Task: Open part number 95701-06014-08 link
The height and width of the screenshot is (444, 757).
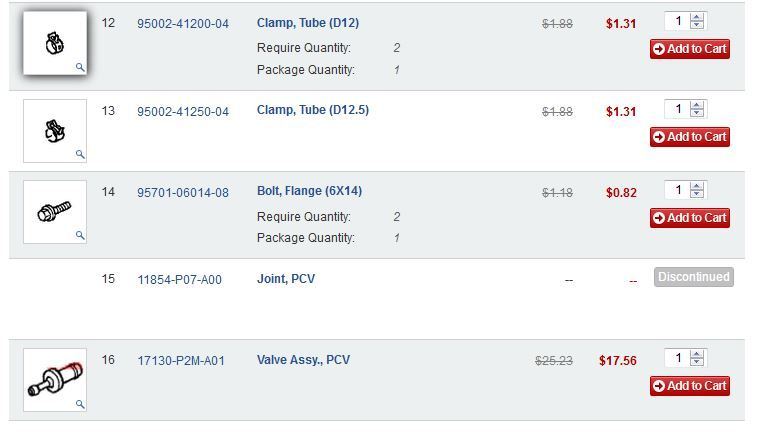Action: pos(183,192)
